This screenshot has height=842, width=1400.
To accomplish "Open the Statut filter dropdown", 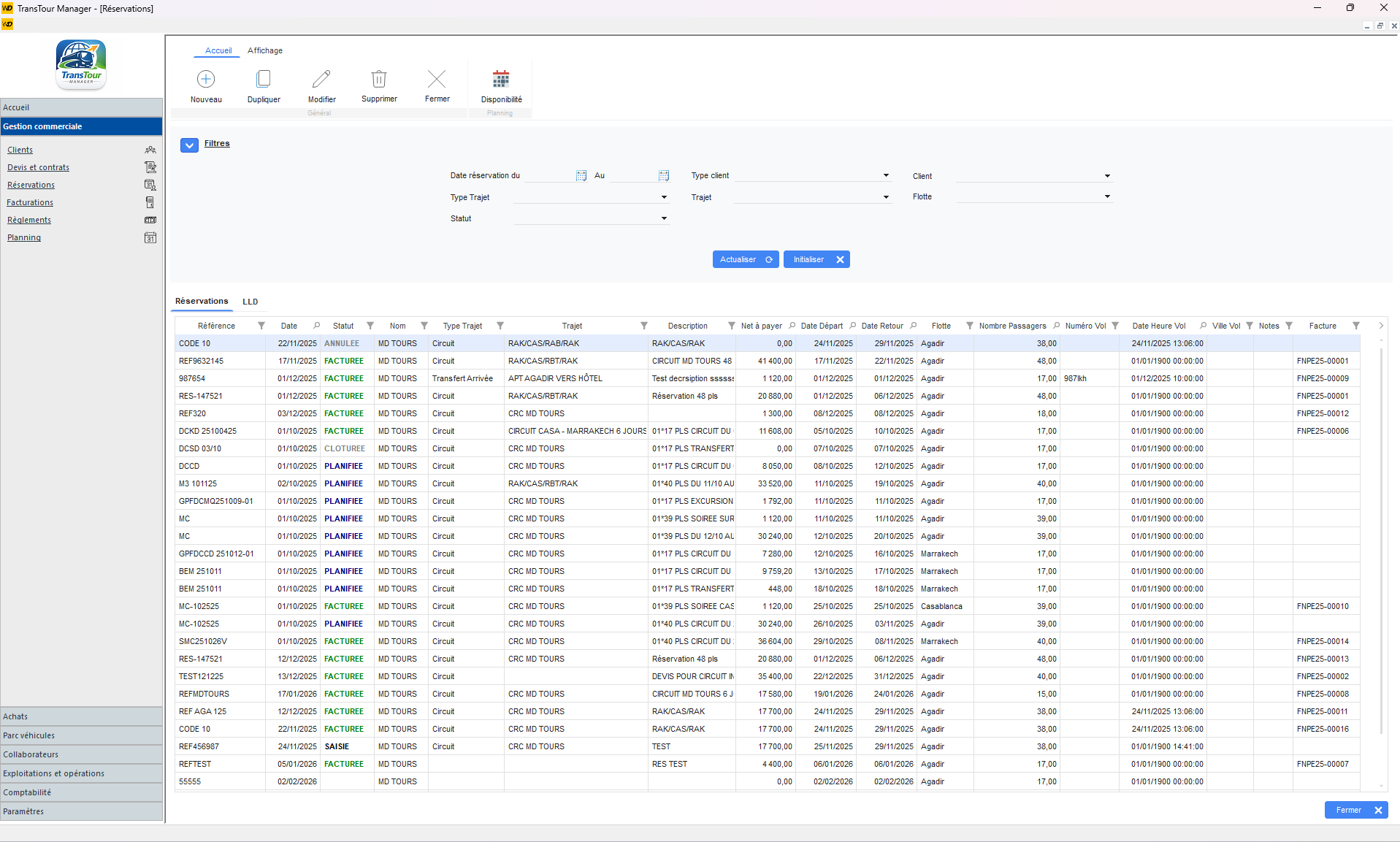I will click(664, 218).
